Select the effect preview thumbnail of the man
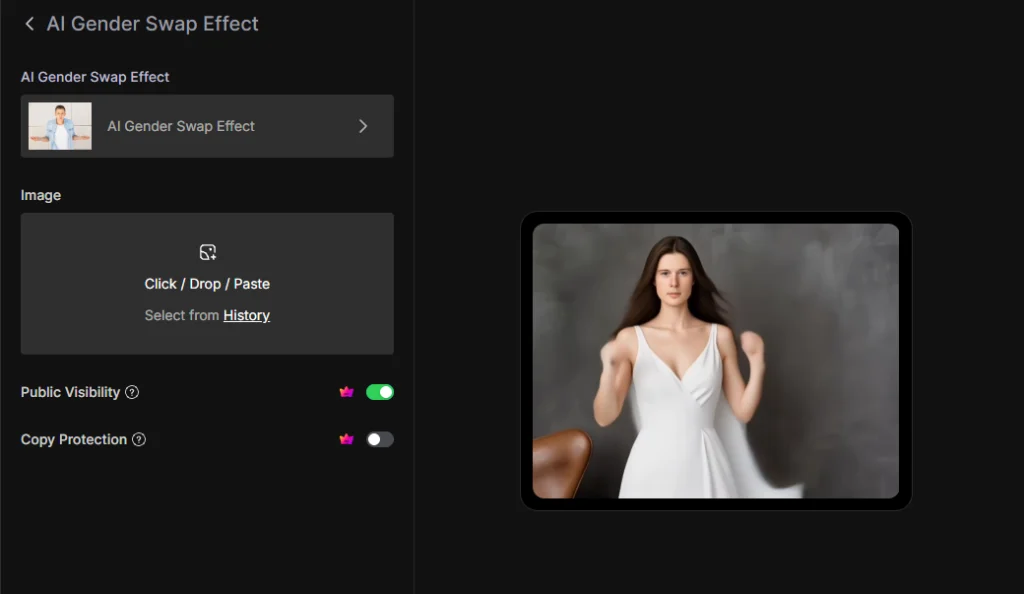1024x594 pixels. click(x=60, y=126)
